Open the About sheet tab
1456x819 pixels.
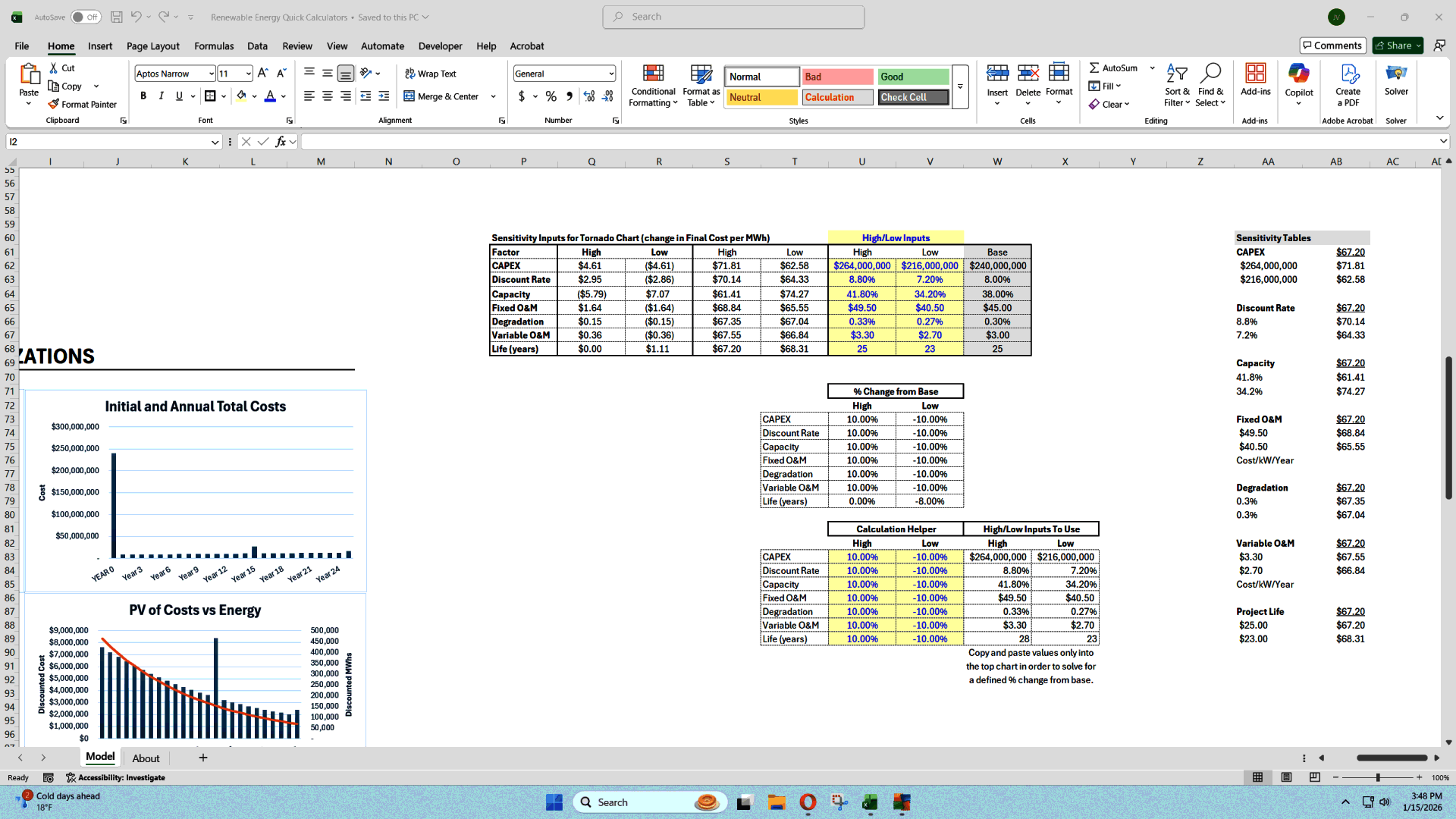pyautogui.click(x=146, y=758)
